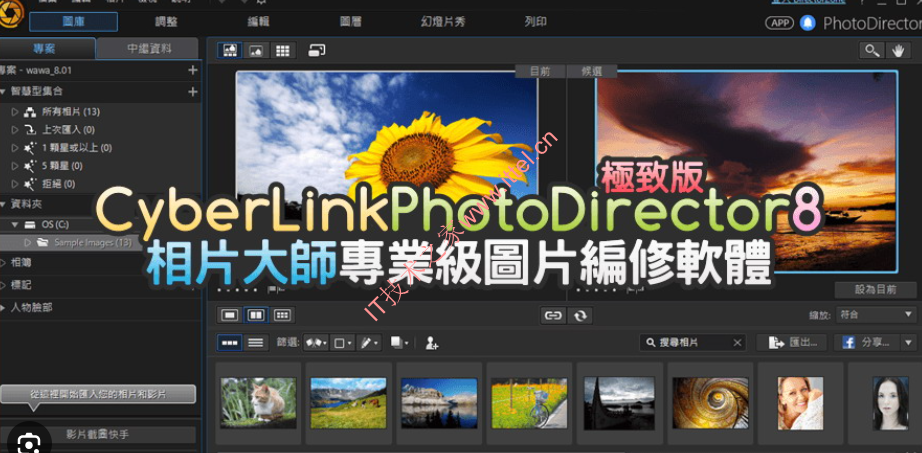Click the APP badge button

pos(779,23)
